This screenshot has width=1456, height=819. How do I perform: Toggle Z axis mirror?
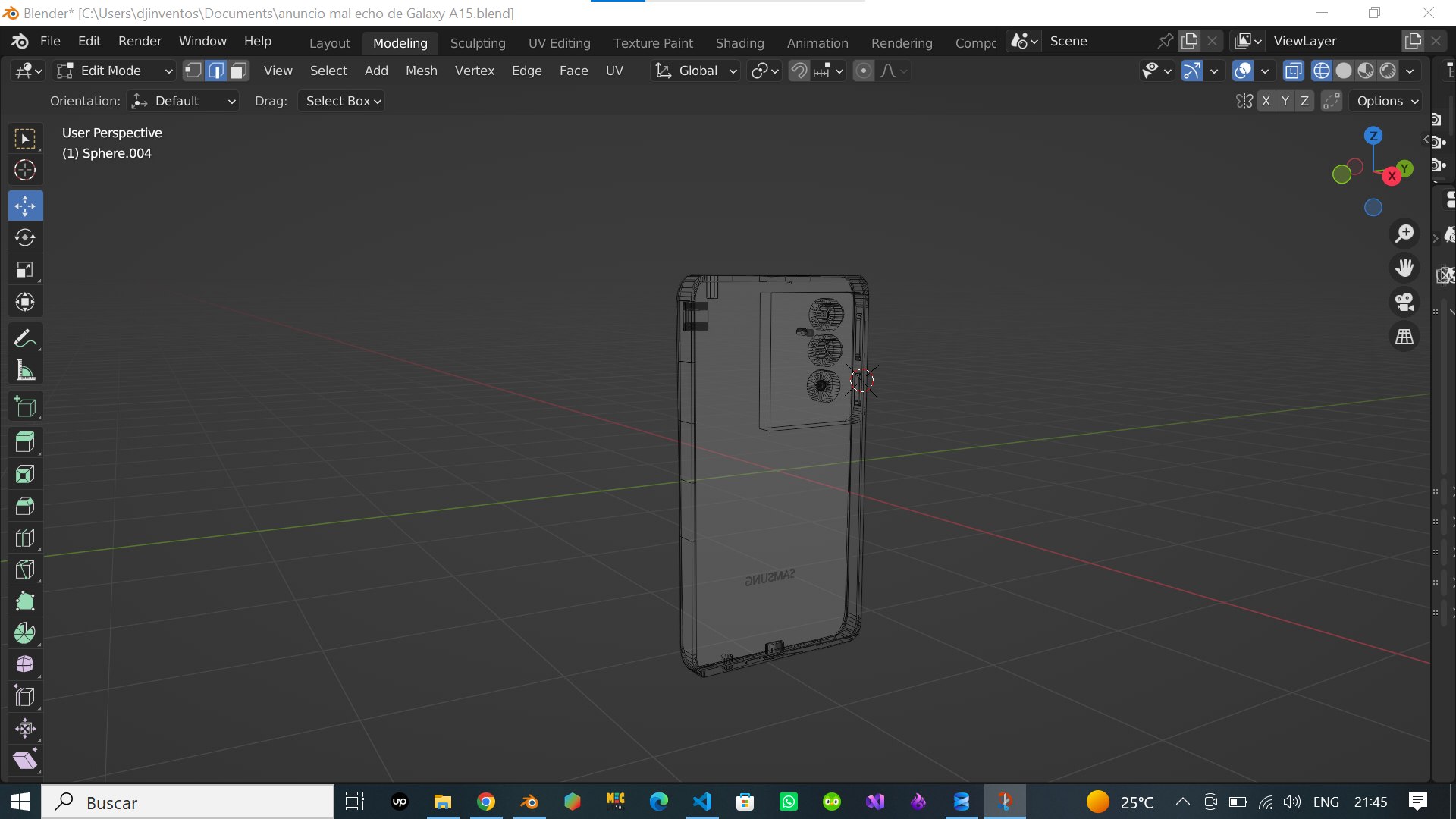pyautogui.click(x=1304, y=101)
